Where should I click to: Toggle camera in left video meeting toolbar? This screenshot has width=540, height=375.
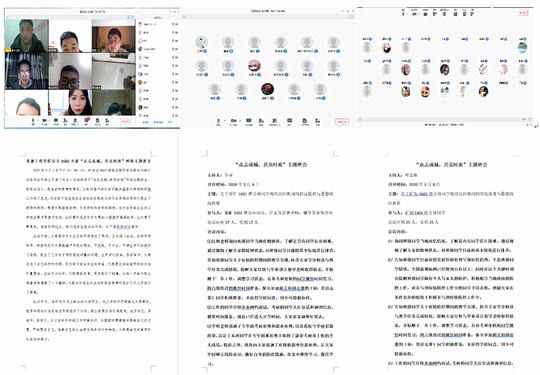click(x=44, y=121)
